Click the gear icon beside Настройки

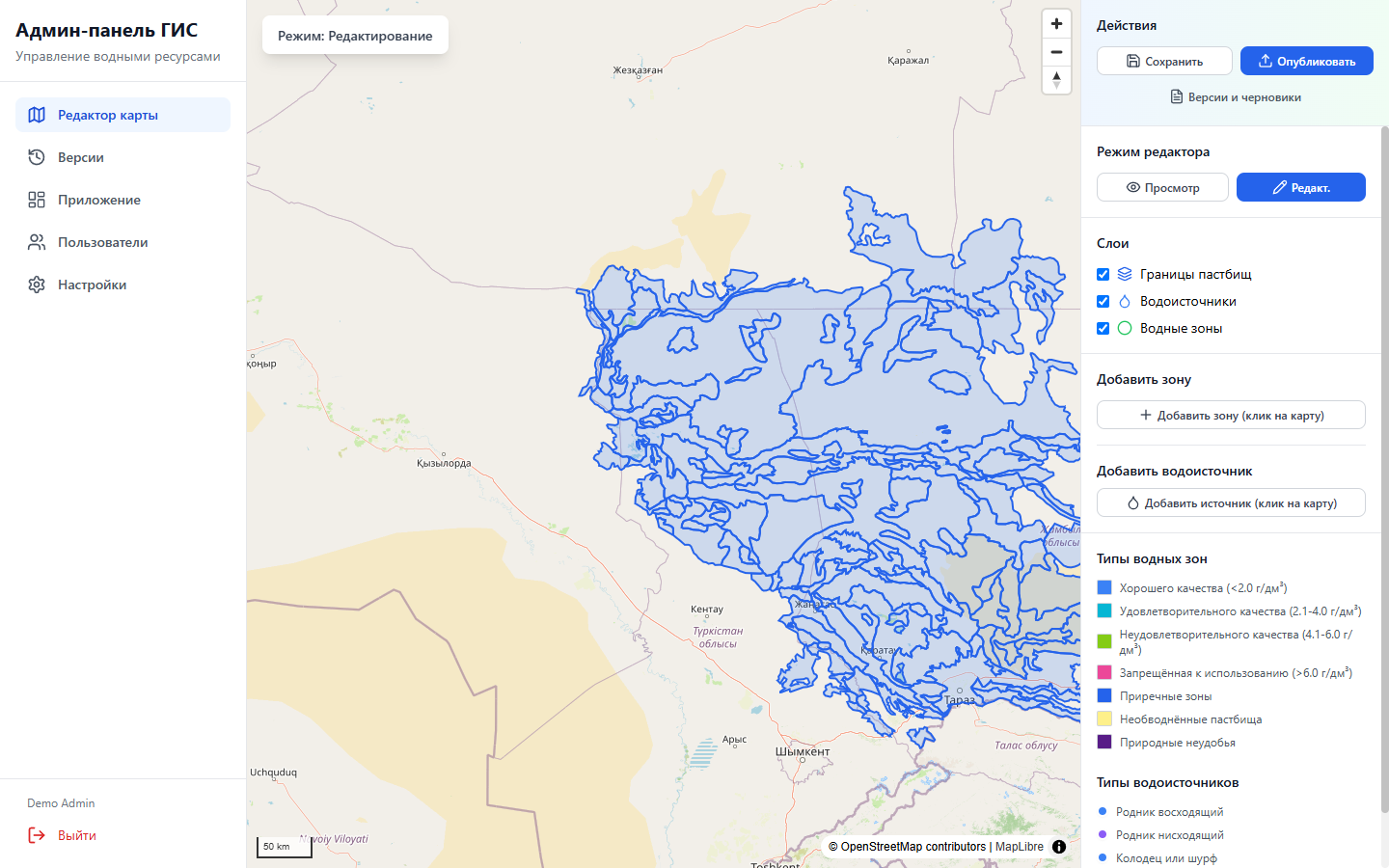[x=37, y=285]
